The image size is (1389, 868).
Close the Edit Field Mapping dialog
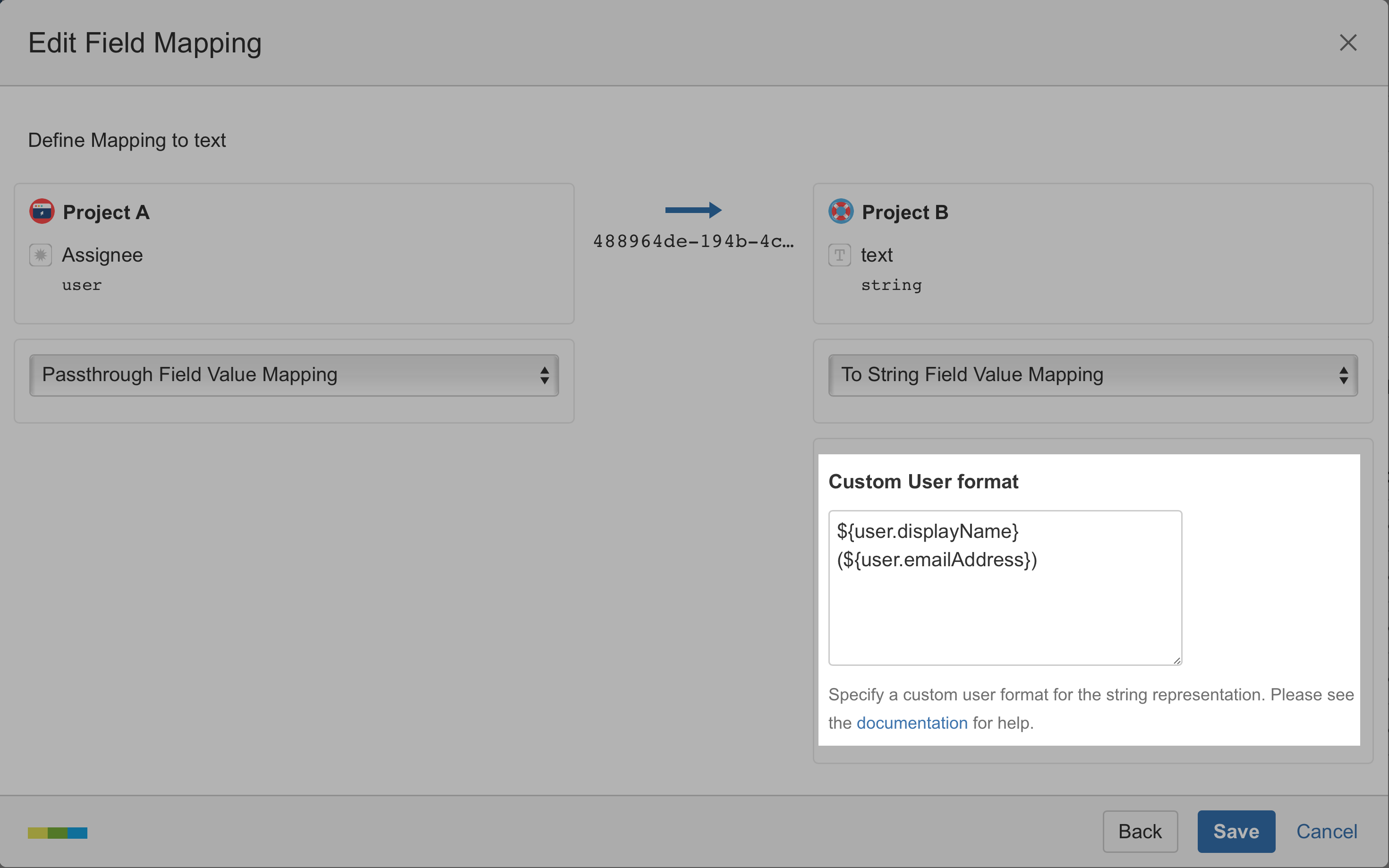1347,43
